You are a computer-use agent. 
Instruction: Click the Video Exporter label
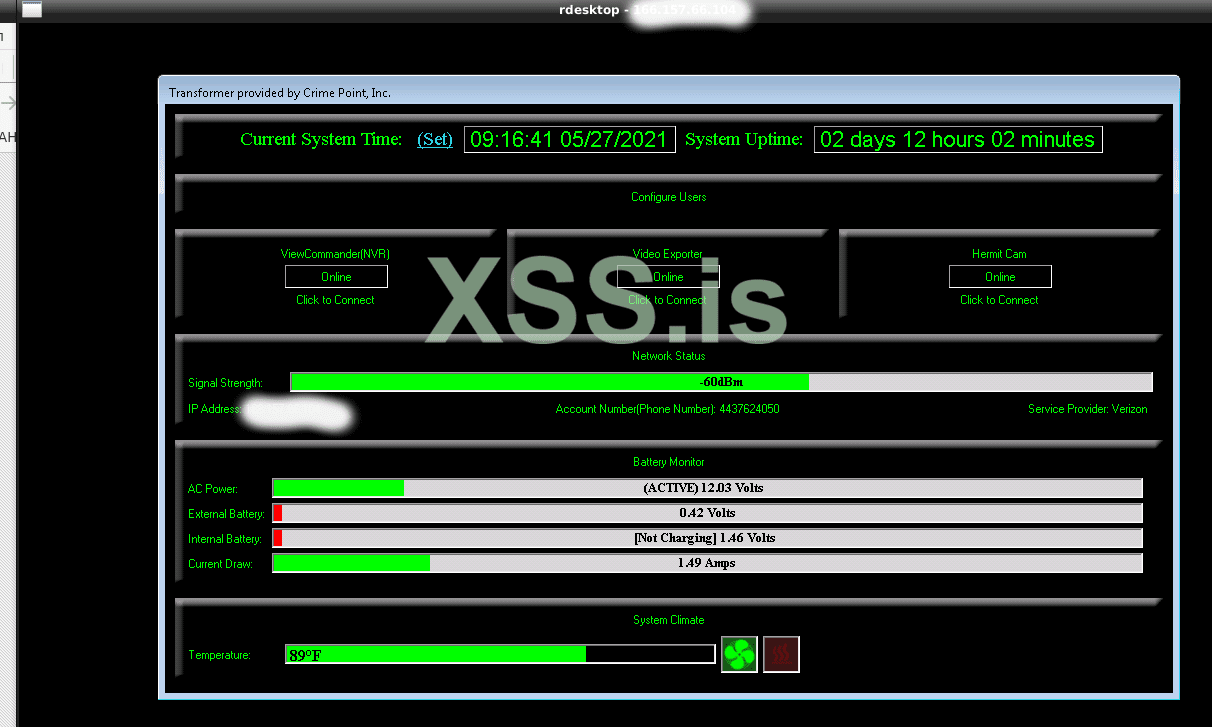point(668,254)
